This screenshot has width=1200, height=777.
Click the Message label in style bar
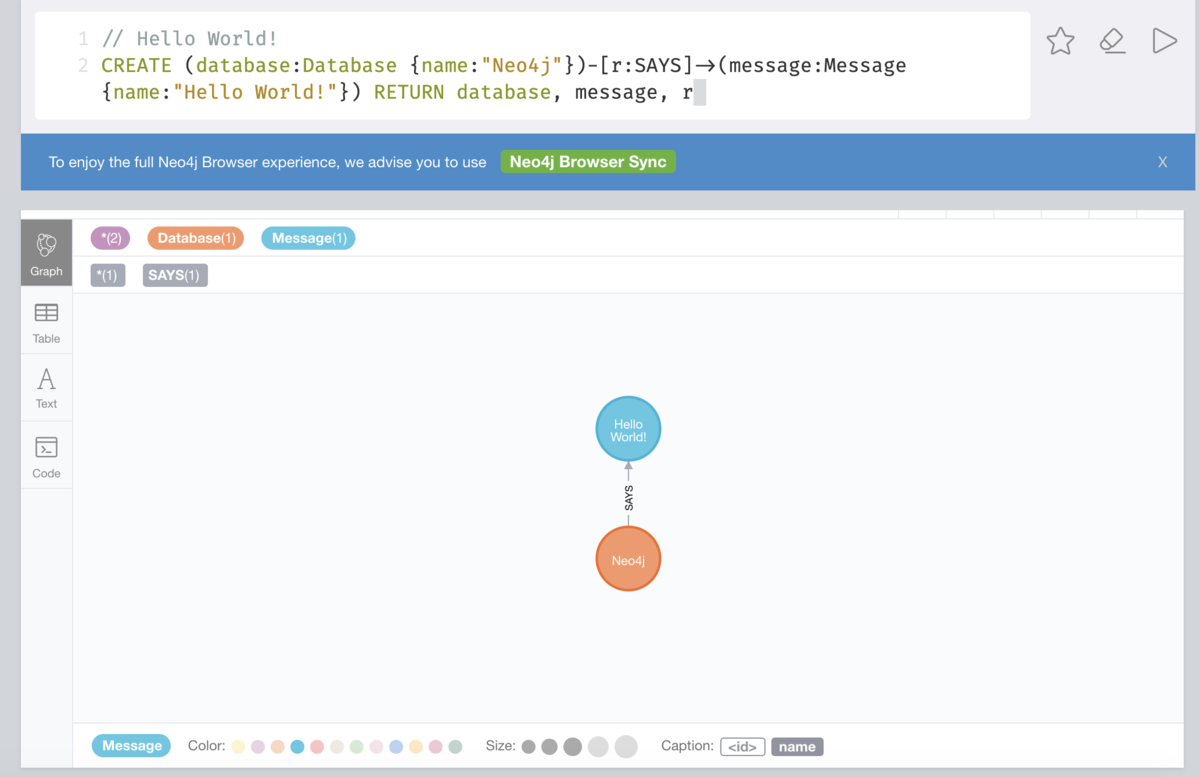point(131,746)
